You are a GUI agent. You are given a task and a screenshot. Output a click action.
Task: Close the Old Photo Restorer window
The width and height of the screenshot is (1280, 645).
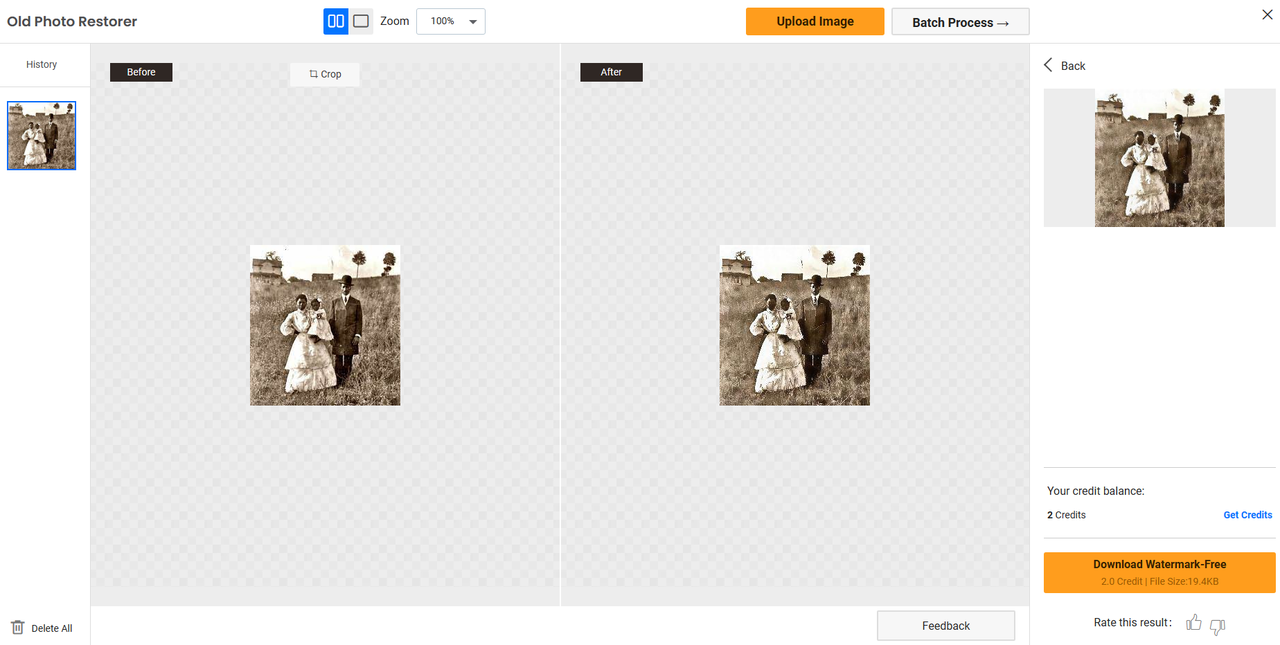pyautogui.click(x=1268, y=14)
